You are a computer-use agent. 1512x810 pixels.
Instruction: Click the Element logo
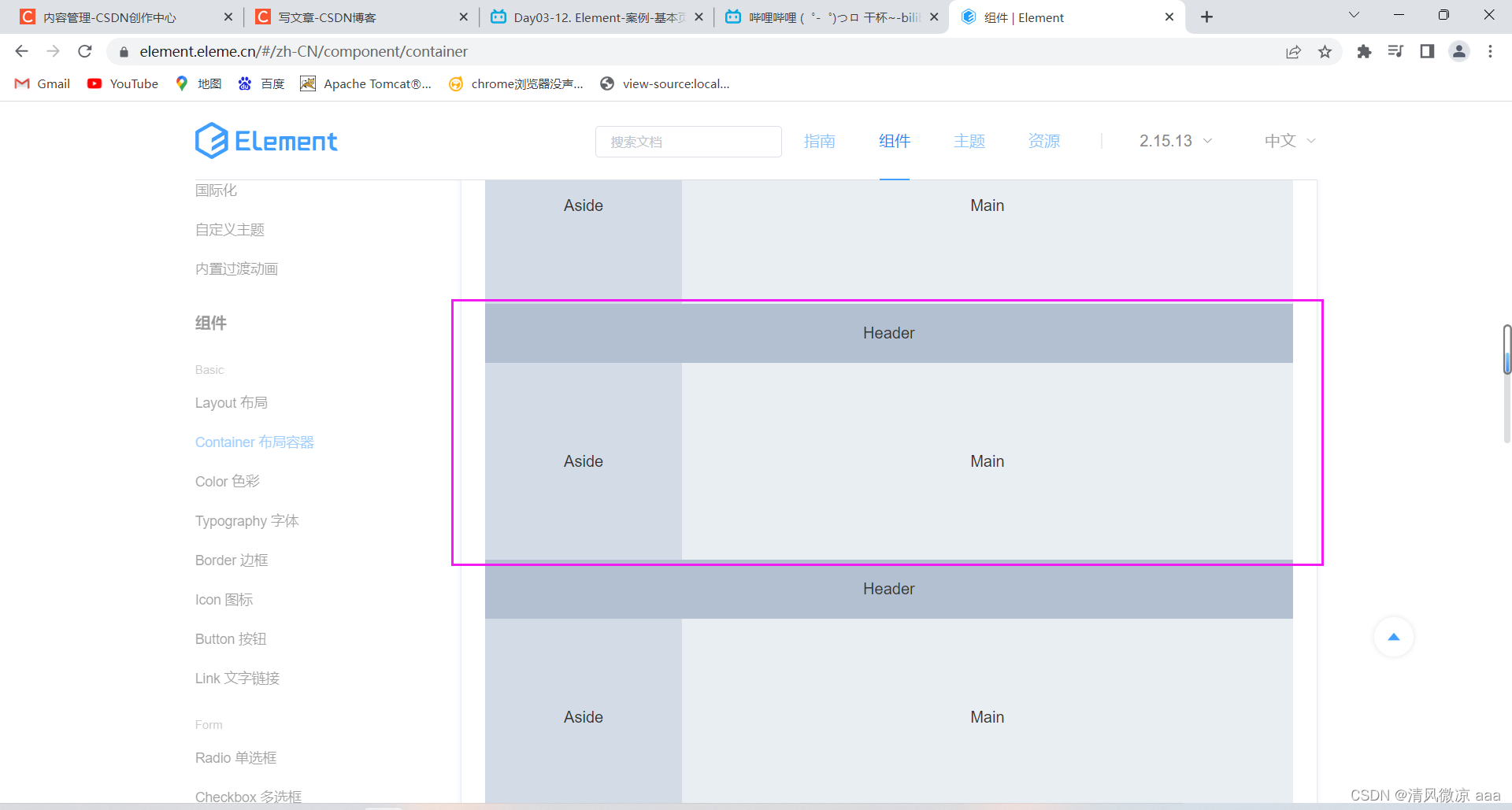tap(266, 141)
